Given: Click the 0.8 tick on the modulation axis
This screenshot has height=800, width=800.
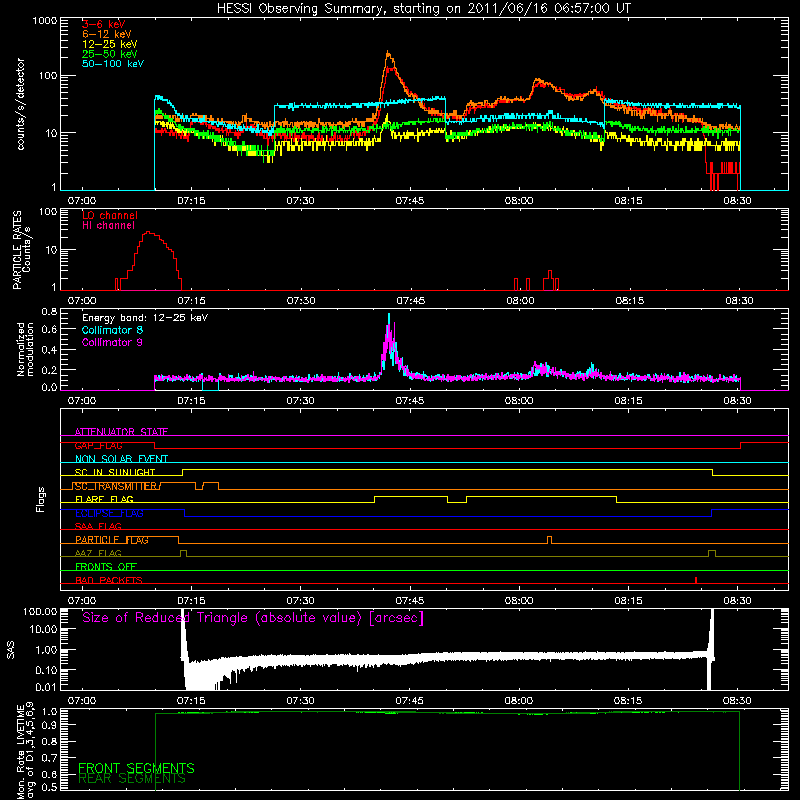Looking at the screenshot, I should coord(49,311).
